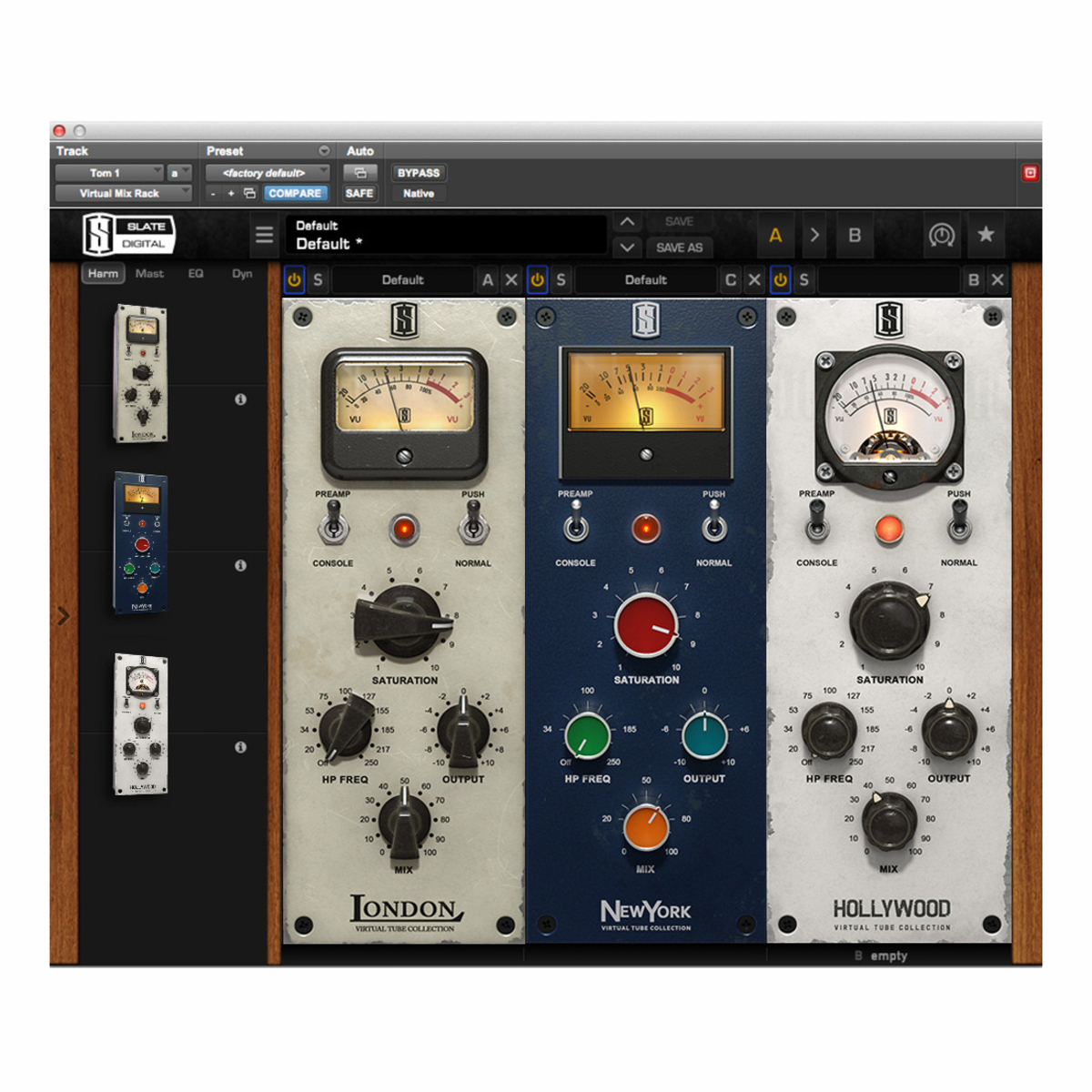
Task: Open the gain meter dial icon
Action: (x=941, y=235)
